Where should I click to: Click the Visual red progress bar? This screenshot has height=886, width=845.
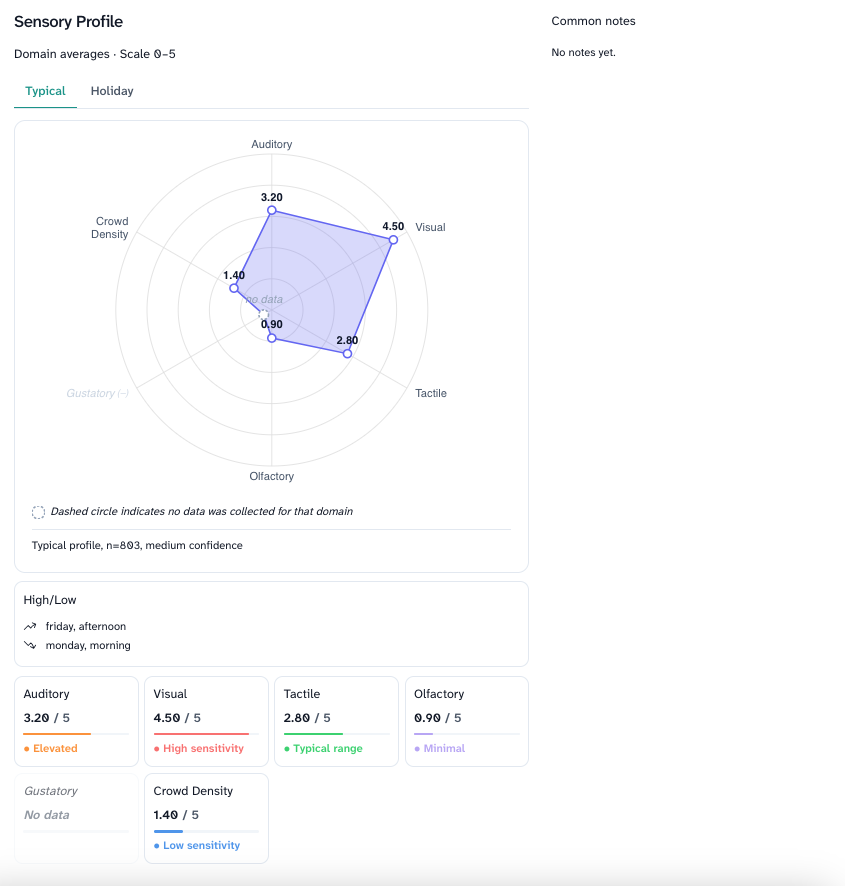[x=206, y=734]
